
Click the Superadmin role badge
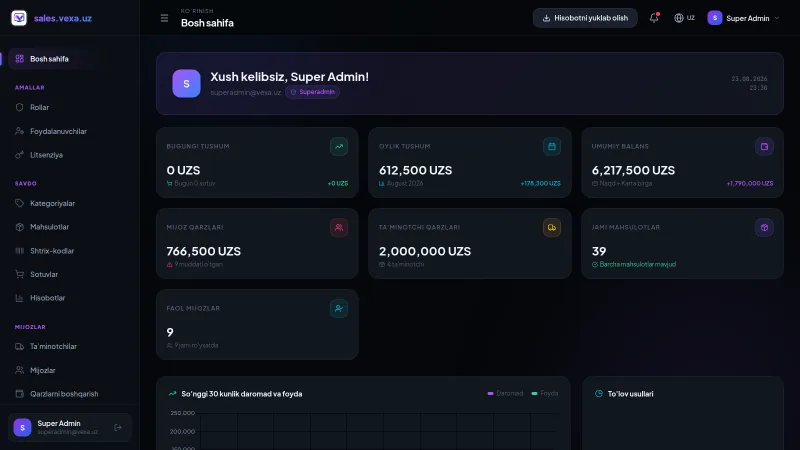coord(312,92)
